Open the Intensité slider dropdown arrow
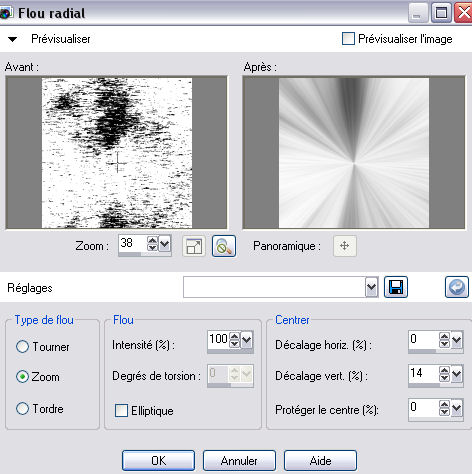 (x=247, y=340)
